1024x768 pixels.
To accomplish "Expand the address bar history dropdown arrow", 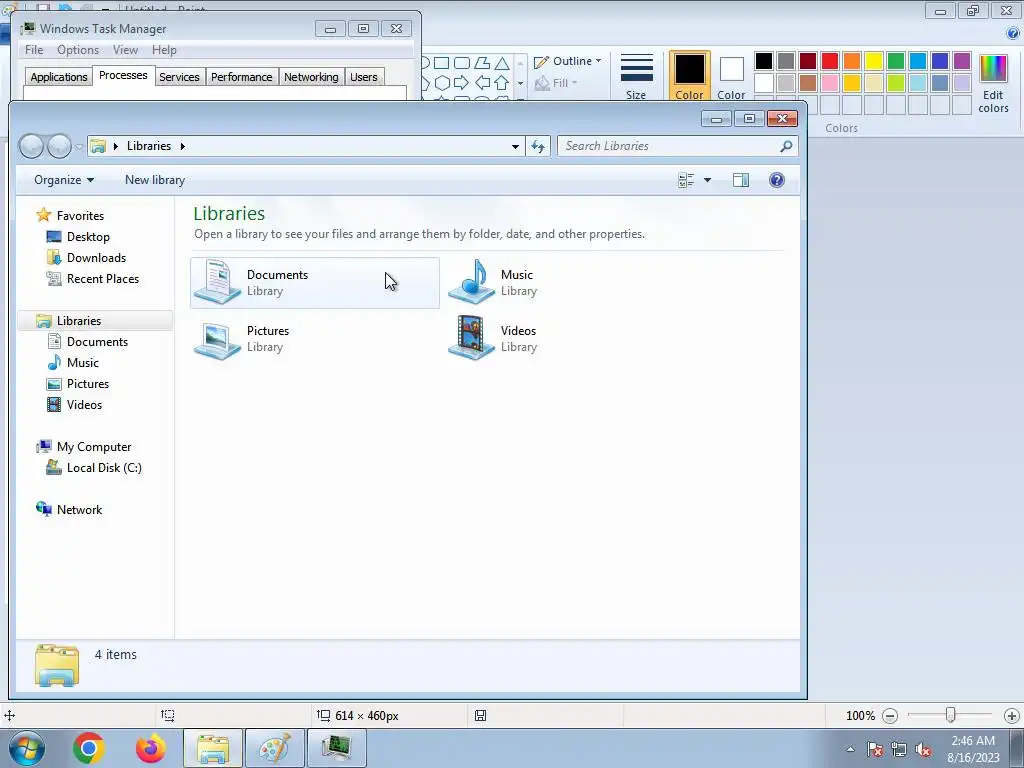I will [515, 146].
